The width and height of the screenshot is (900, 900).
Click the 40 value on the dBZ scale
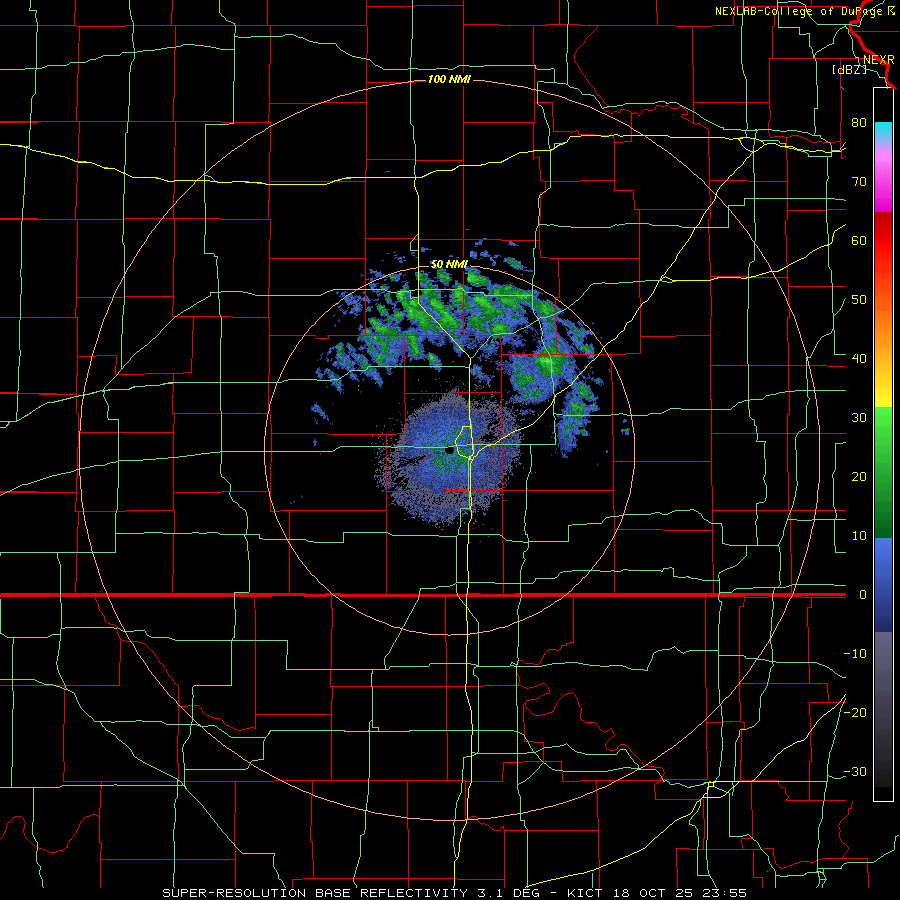859,359
